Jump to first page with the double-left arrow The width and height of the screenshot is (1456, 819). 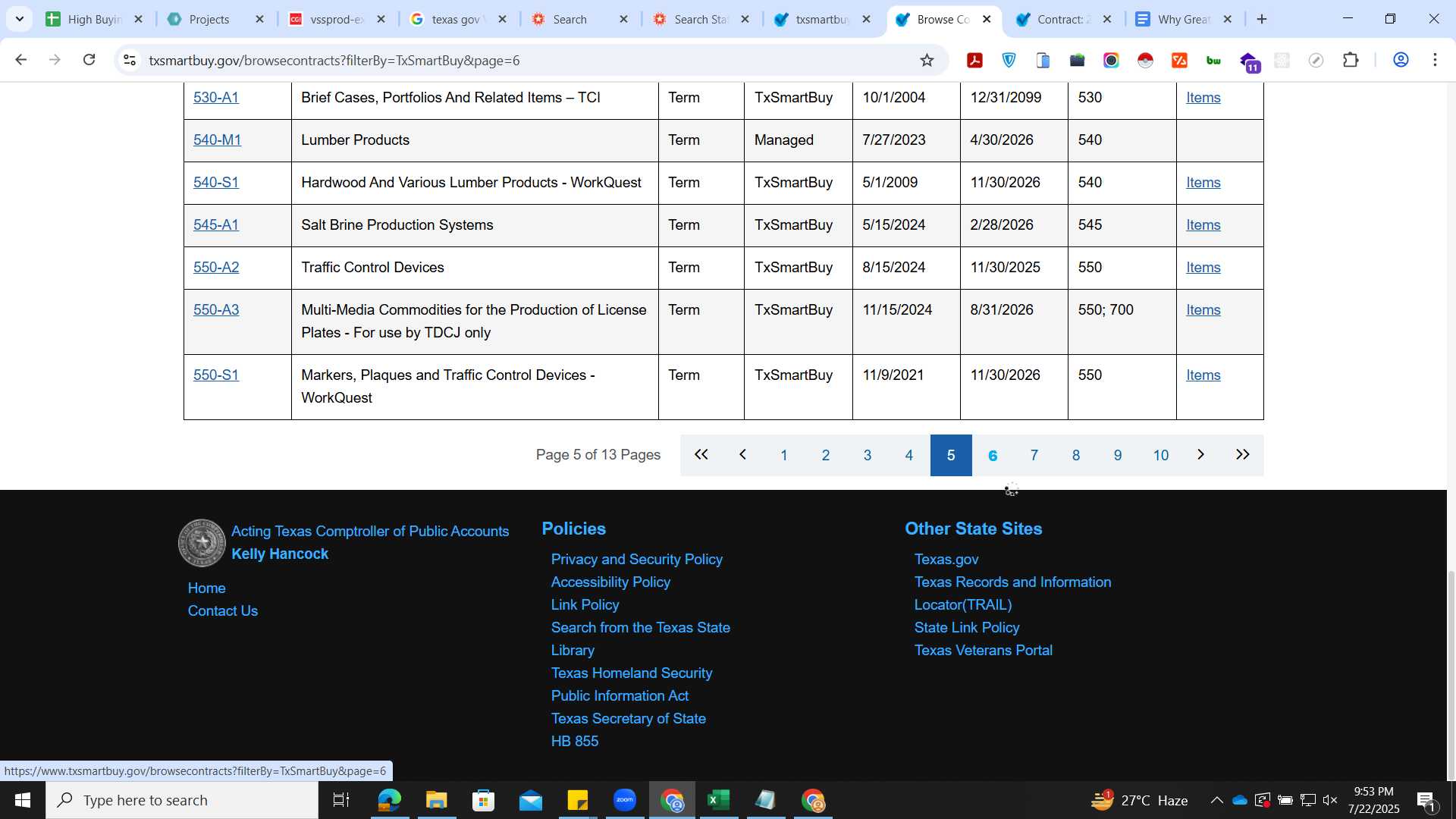click(x=701, y=455)
